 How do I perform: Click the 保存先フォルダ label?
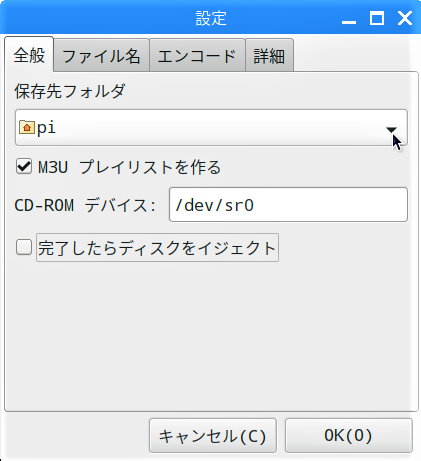(x=70, y=91)
